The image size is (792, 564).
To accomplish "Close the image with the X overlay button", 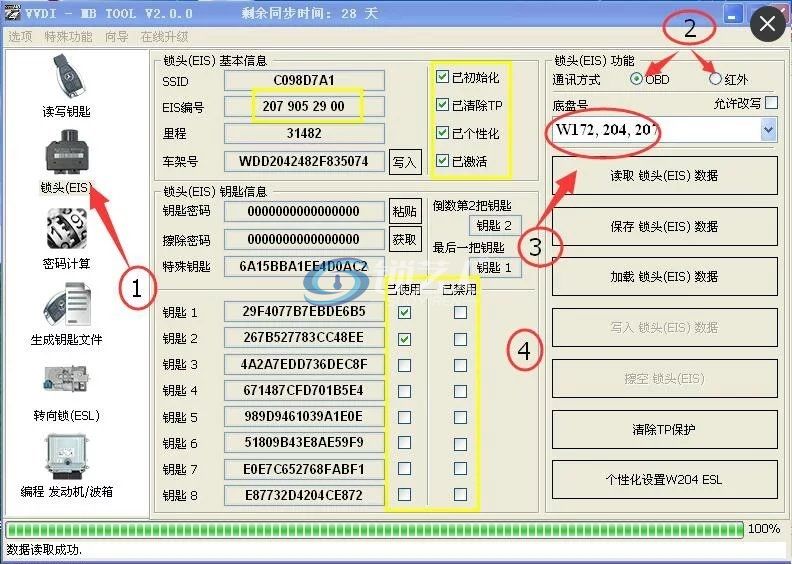I will pos(767,24).
